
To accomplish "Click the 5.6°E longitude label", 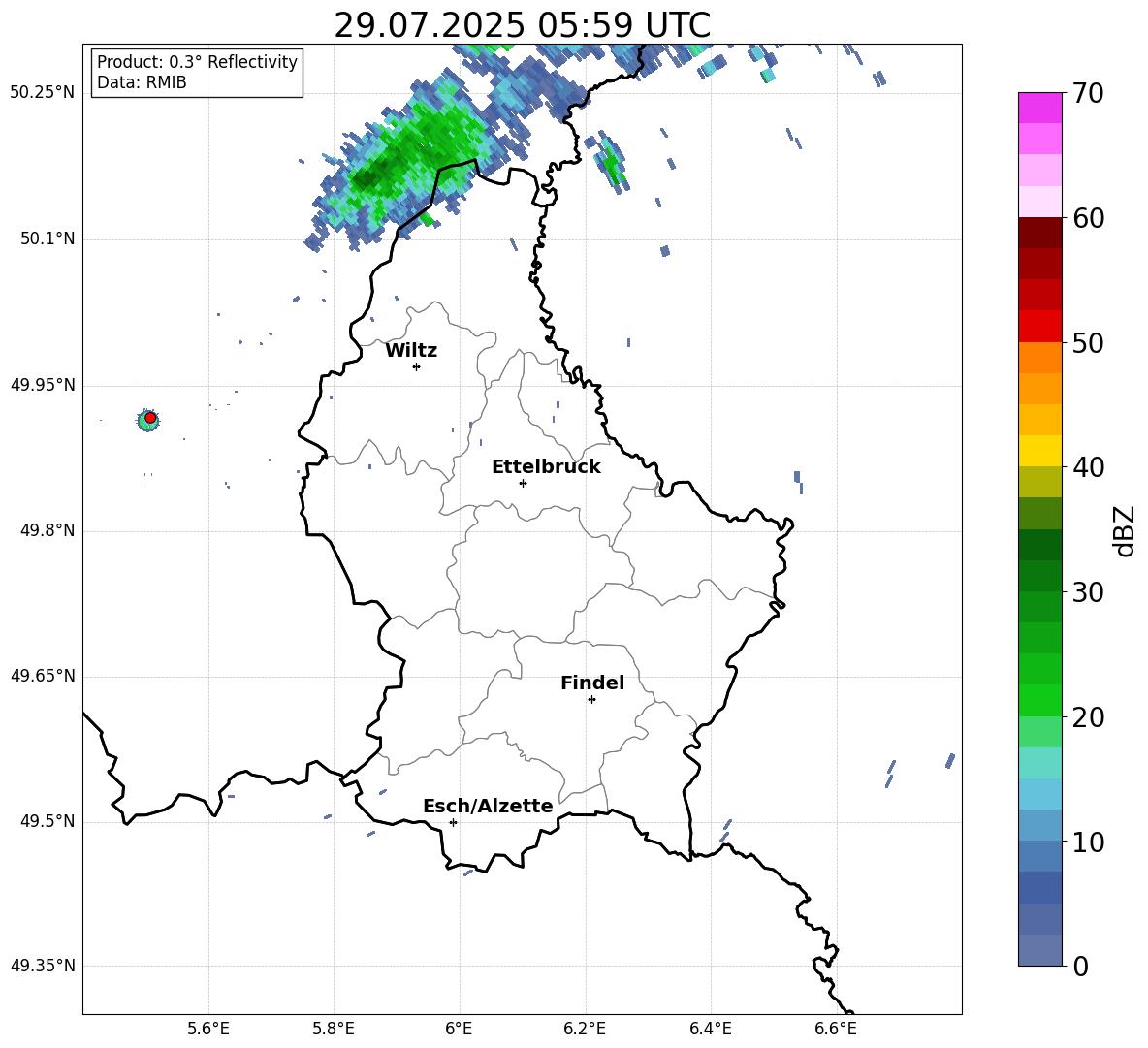I will pyautogui.click(x=208, y=1029).
